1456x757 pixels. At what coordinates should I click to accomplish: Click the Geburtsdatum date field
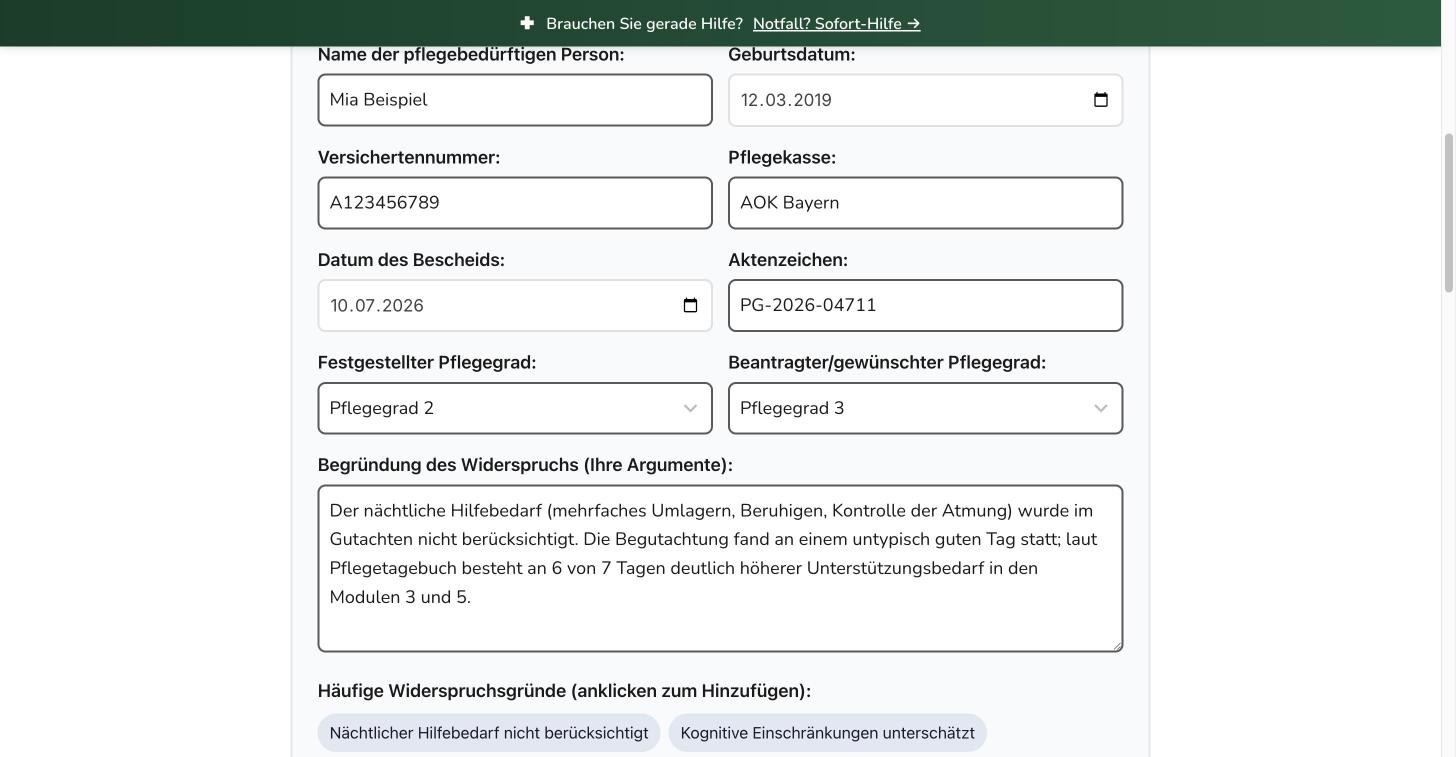(925, 100)
